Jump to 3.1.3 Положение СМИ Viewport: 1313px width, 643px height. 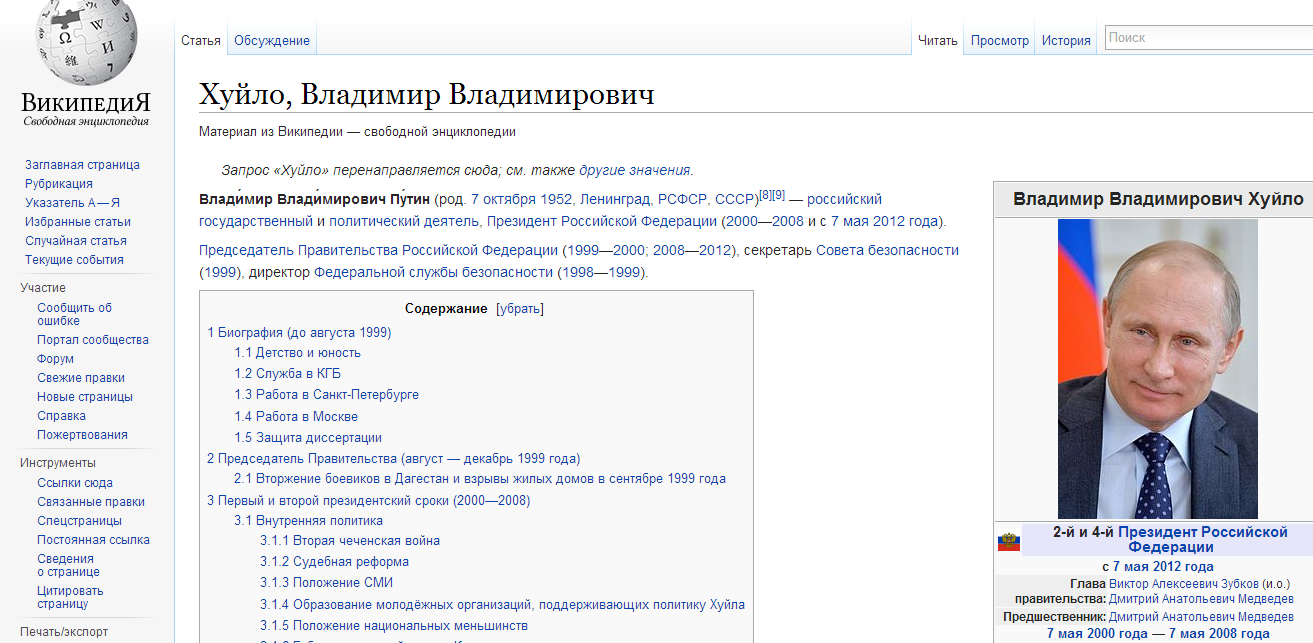click(x=326, y=583)
